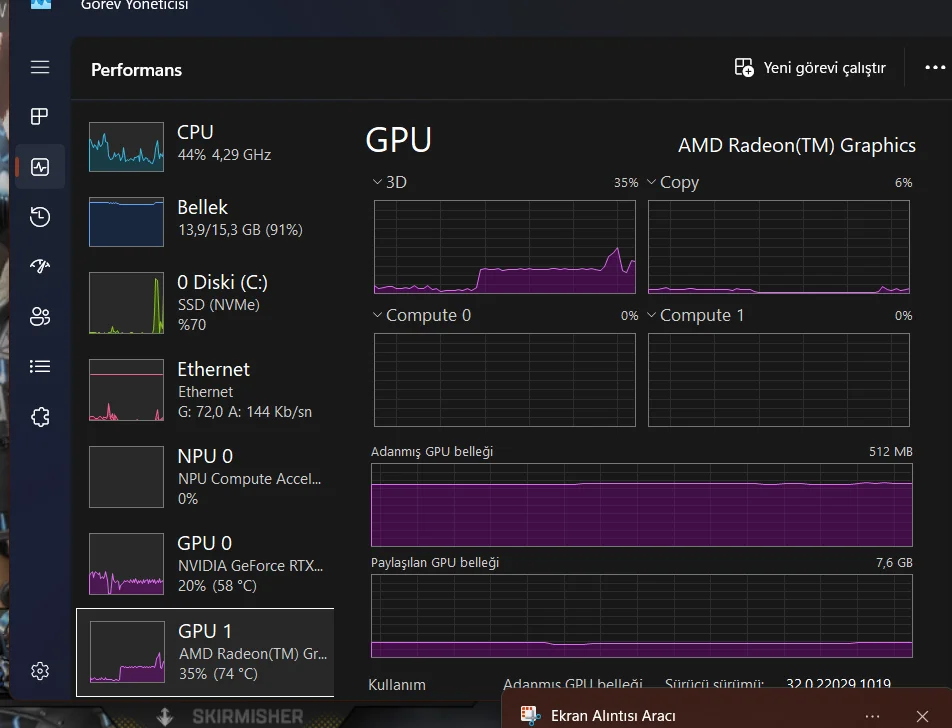This screenshot has height=728, width=952.
Task: Click the CPU usage mini graph thumbnail
Action: click(x=126, y=147)
